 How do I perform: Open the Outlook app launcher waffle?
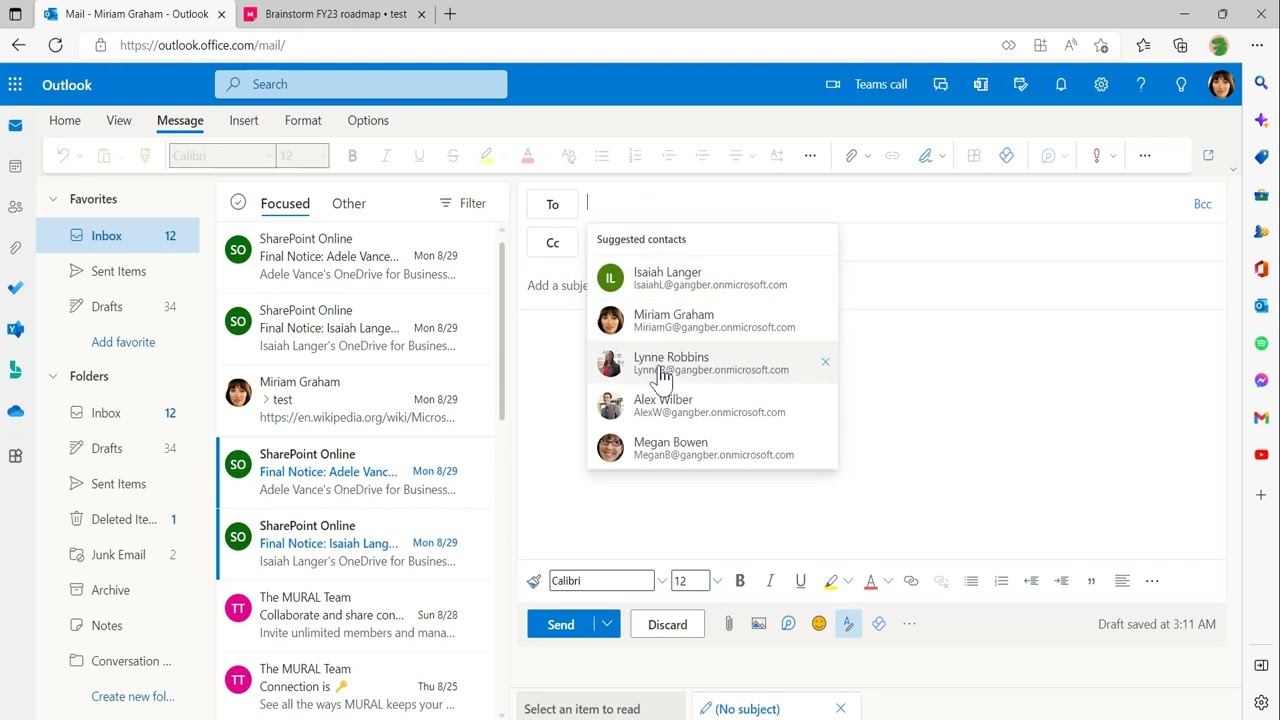(x=15, y=85)
